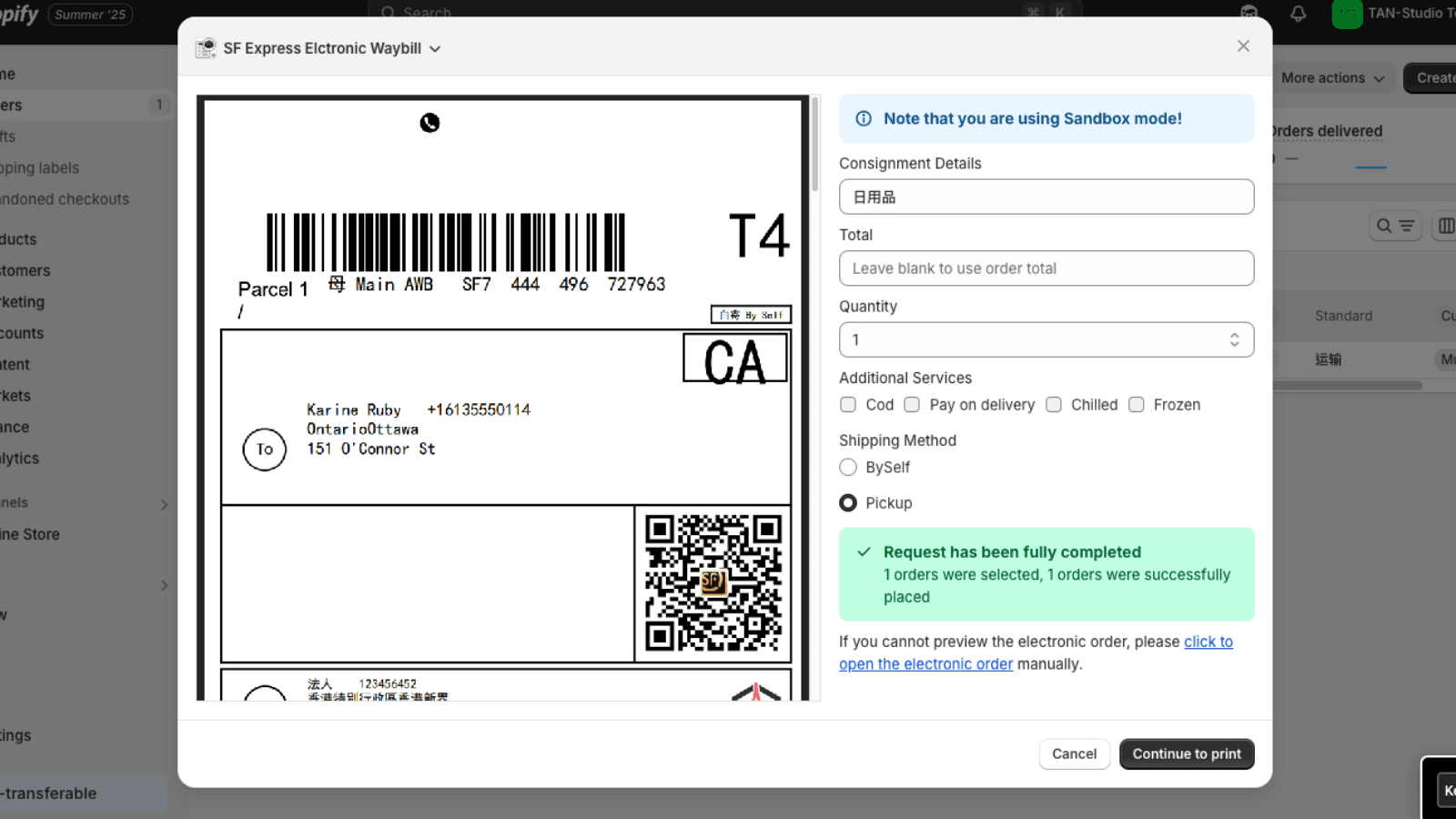Tick the Chilled checkbox

[1054, 405]
